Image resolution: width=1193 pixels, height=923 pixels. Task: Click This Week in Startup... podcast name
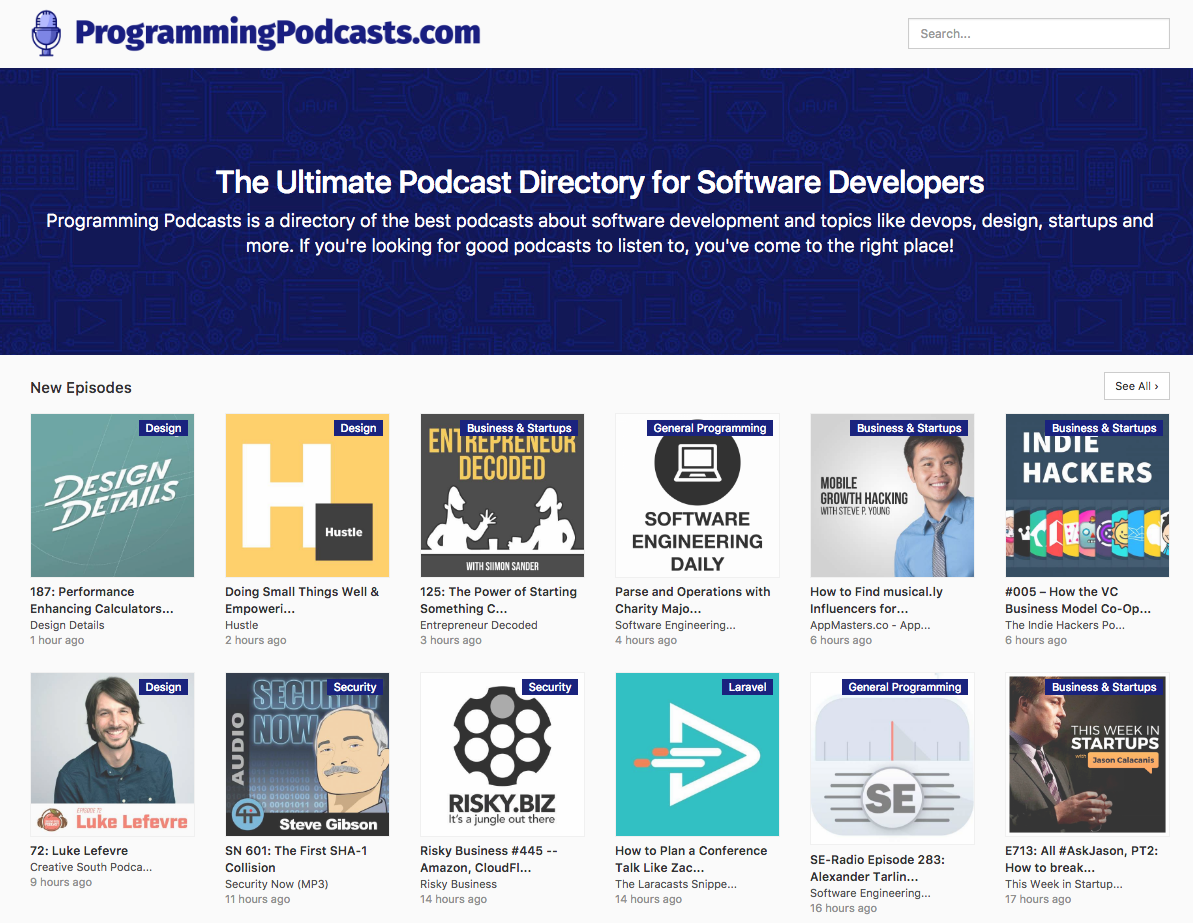[1064, 883]
